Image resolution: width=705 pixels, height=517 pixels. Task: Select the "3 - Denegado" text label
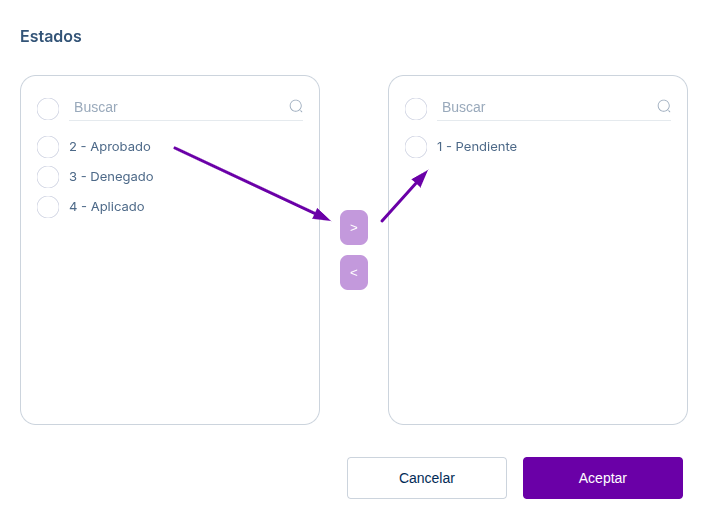(x=111, y=177)
